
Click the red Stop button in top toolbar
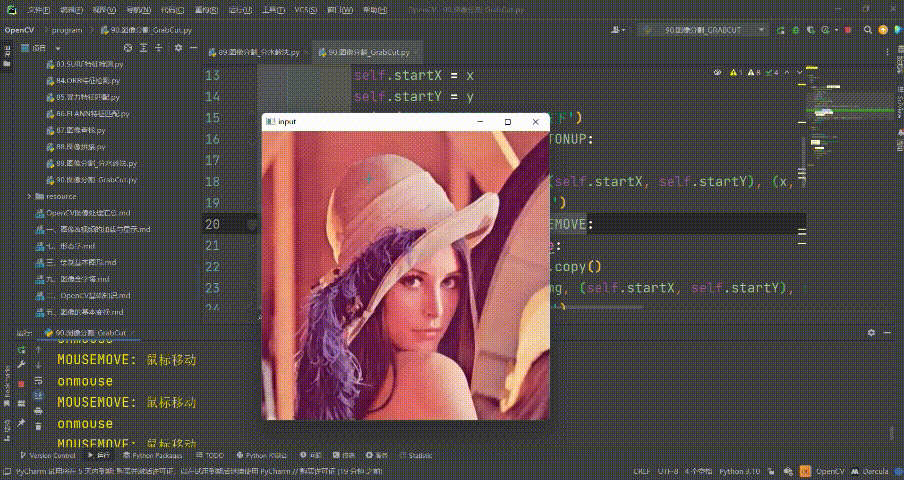coord(848,30)
